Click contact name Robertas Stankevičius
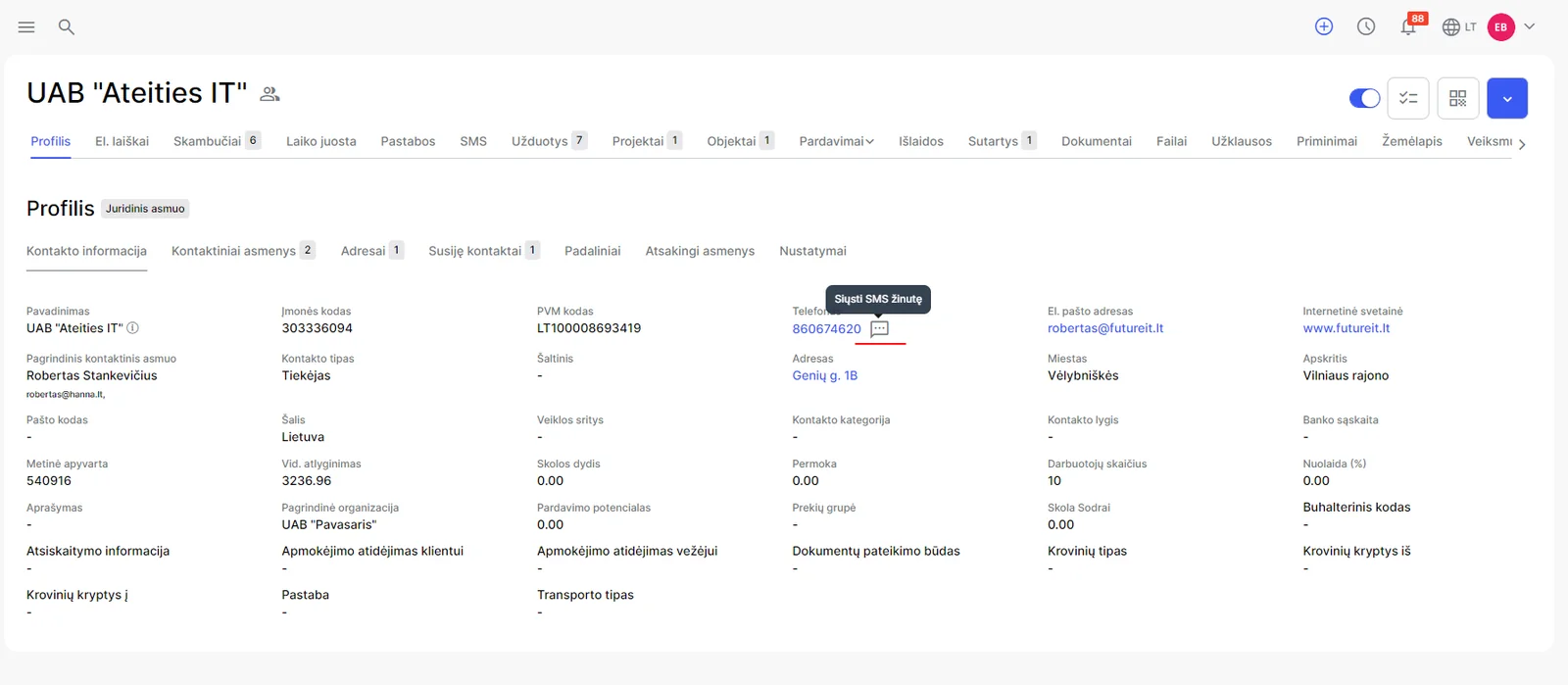The width and height of the screenshot is (1568, 685). (92, 375)
